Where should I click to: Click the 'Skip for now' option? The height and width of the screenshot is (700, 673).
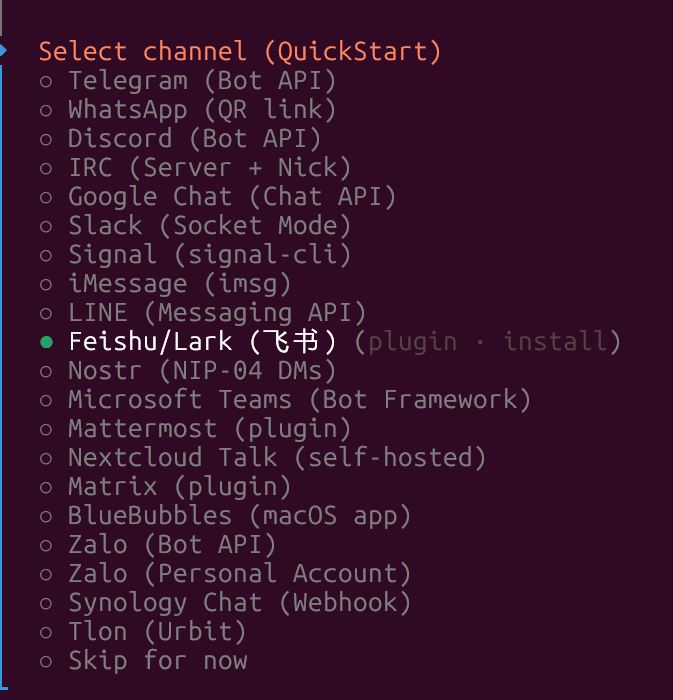157,661
